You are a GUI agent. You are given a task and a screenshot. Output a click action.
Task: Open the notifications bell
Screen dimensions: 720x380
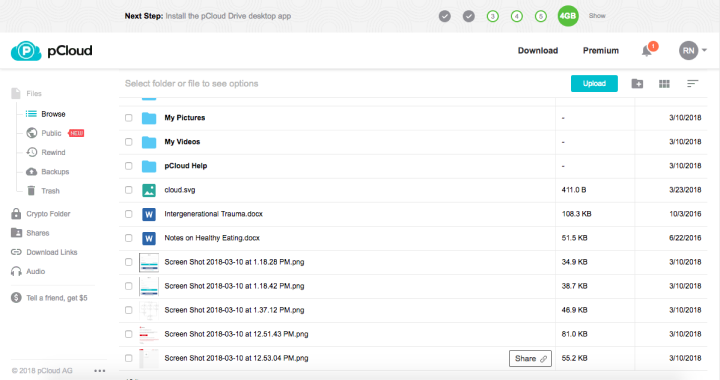point(647,50)
